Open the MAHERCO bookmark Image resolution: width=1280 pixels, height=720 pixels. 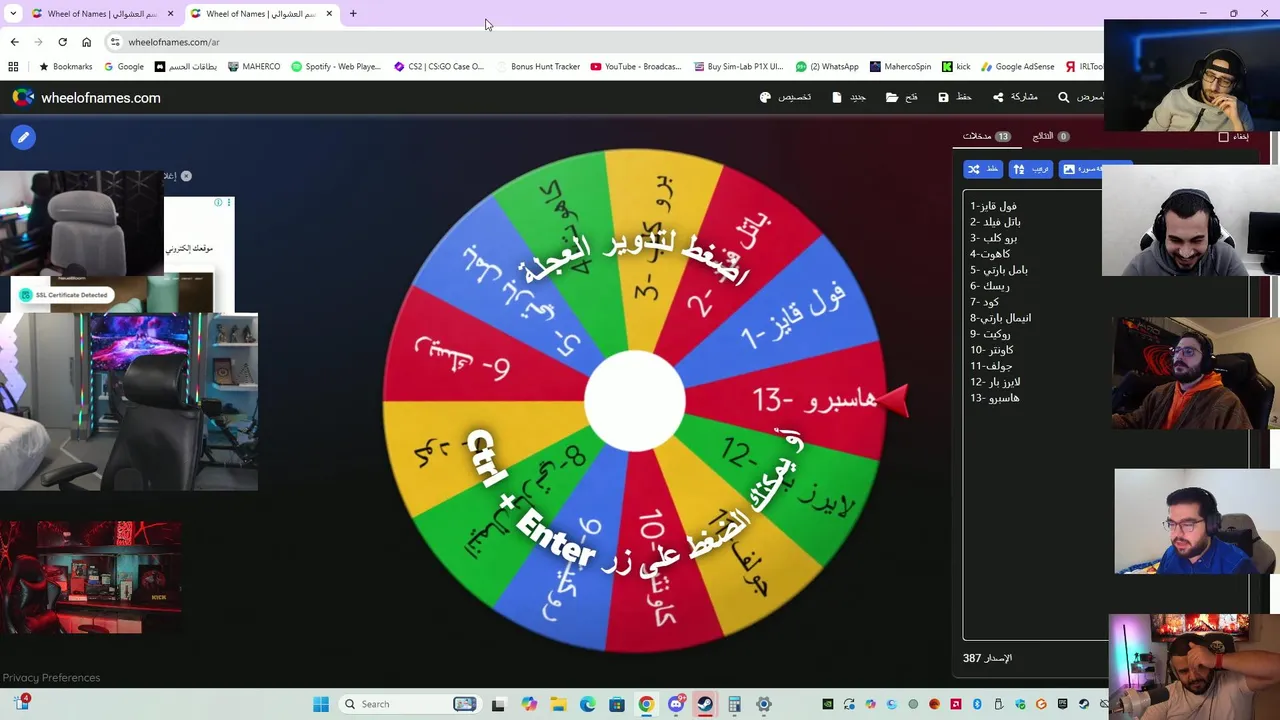click(254, 67)
